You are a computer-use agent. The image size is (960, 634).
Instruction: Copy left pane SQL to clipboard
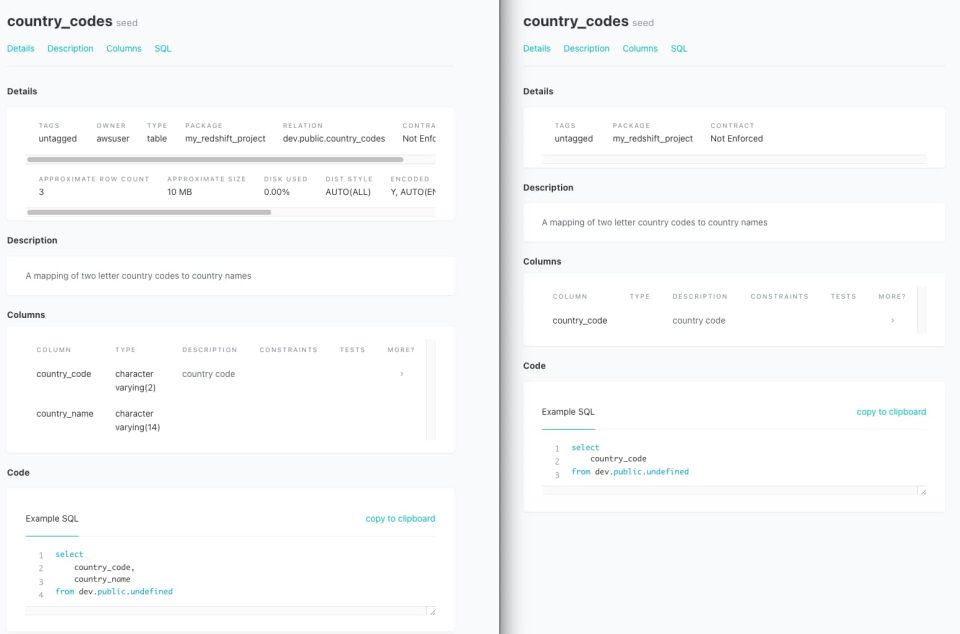pyautogui.click(x=400, y=519)
